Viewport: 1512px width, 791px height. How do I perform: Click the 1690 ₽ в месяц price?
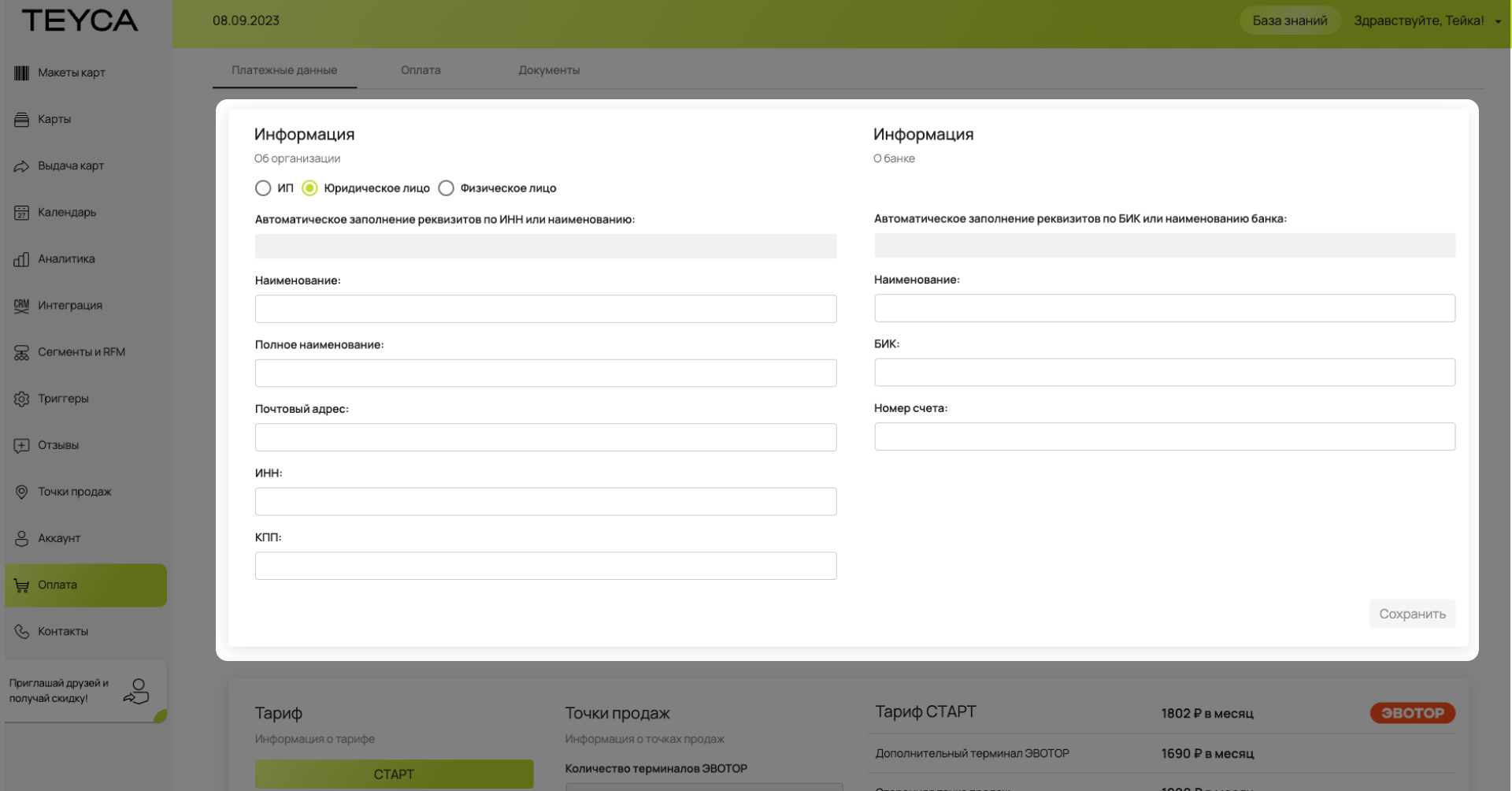[1207, 754]
